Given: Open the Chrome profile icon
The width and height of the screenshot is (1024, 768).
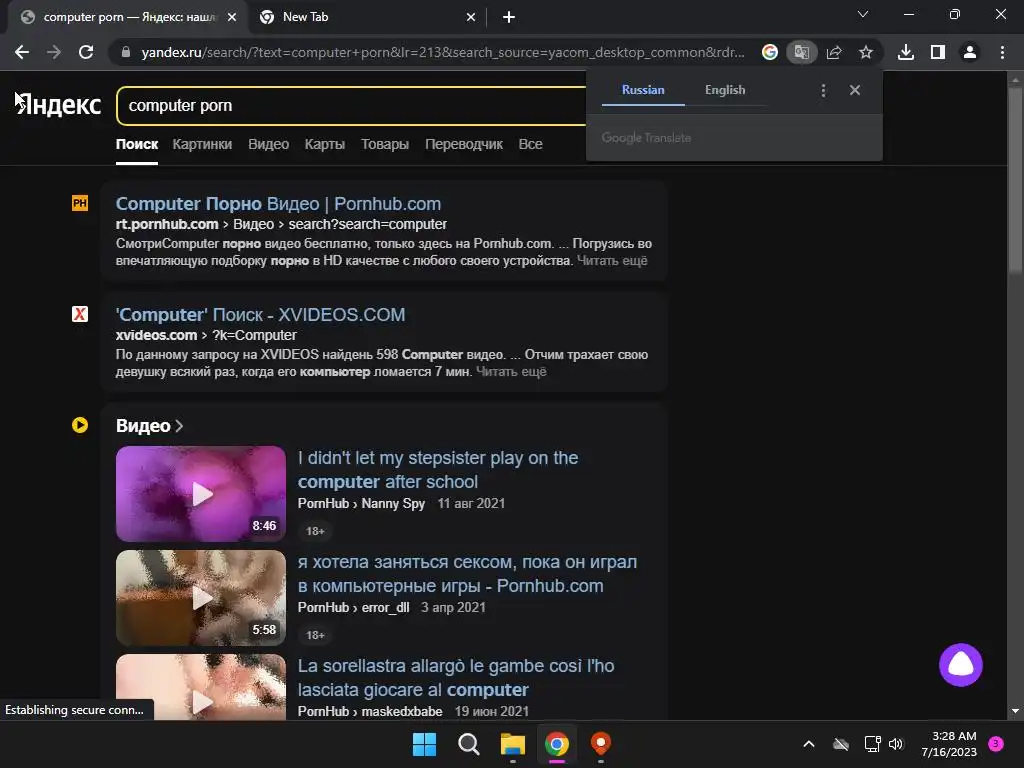Looking at the screenshot, I should [970, 52].
